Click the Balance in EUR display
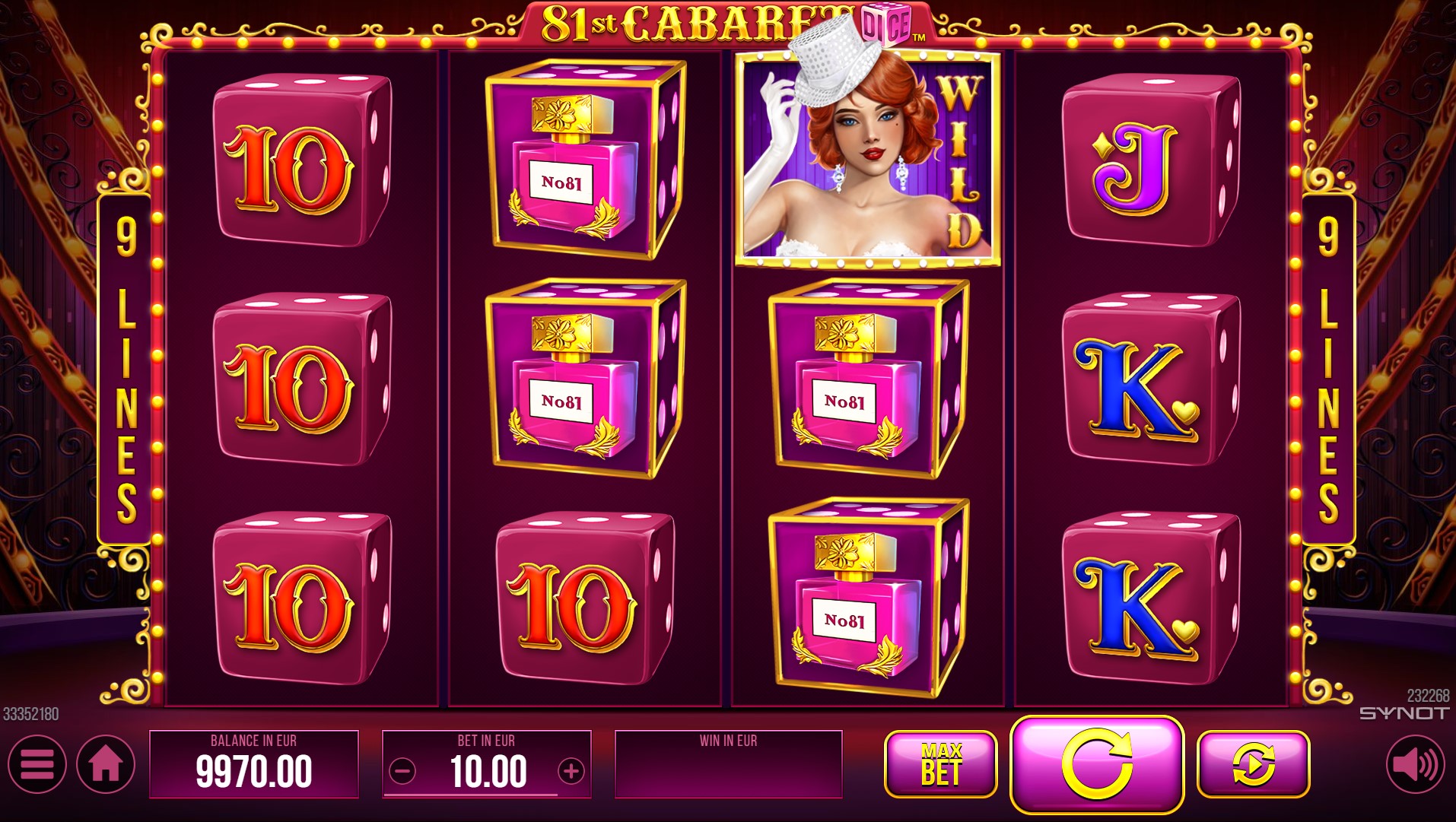Viewport: 1456px width, 822px height. (x=254, y=764)
